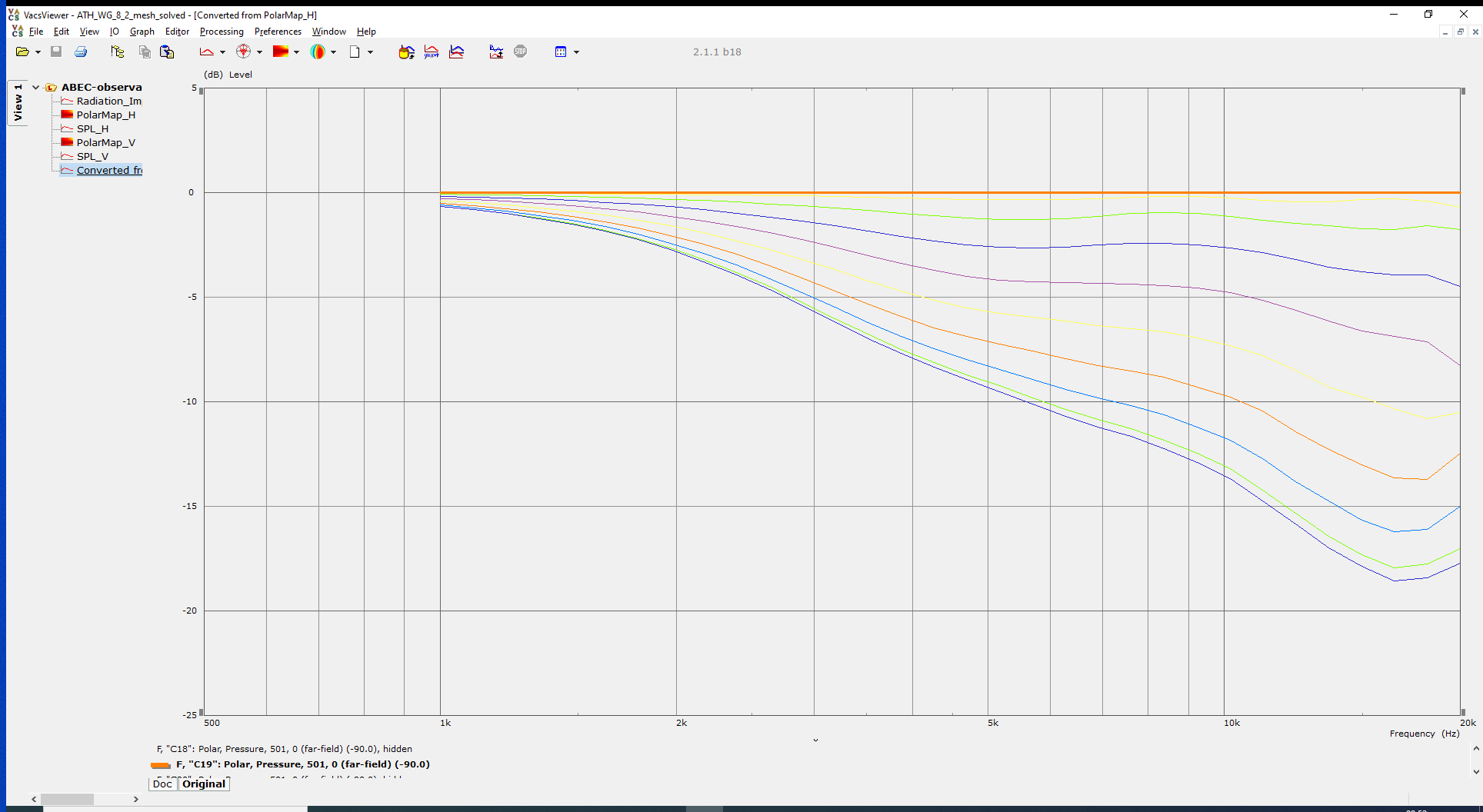1483x812 pixels.
Task: Click the blue window layout icon
Action: 561,52
